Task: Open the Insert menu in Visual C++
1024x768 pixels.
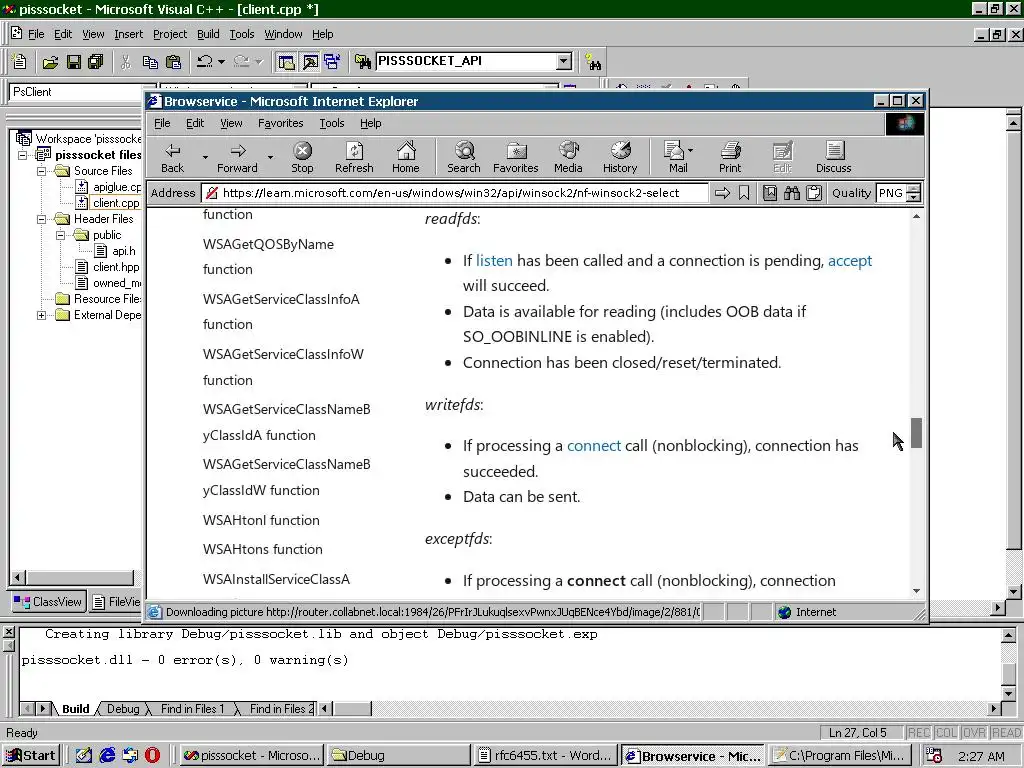Action: coord(128,34)
